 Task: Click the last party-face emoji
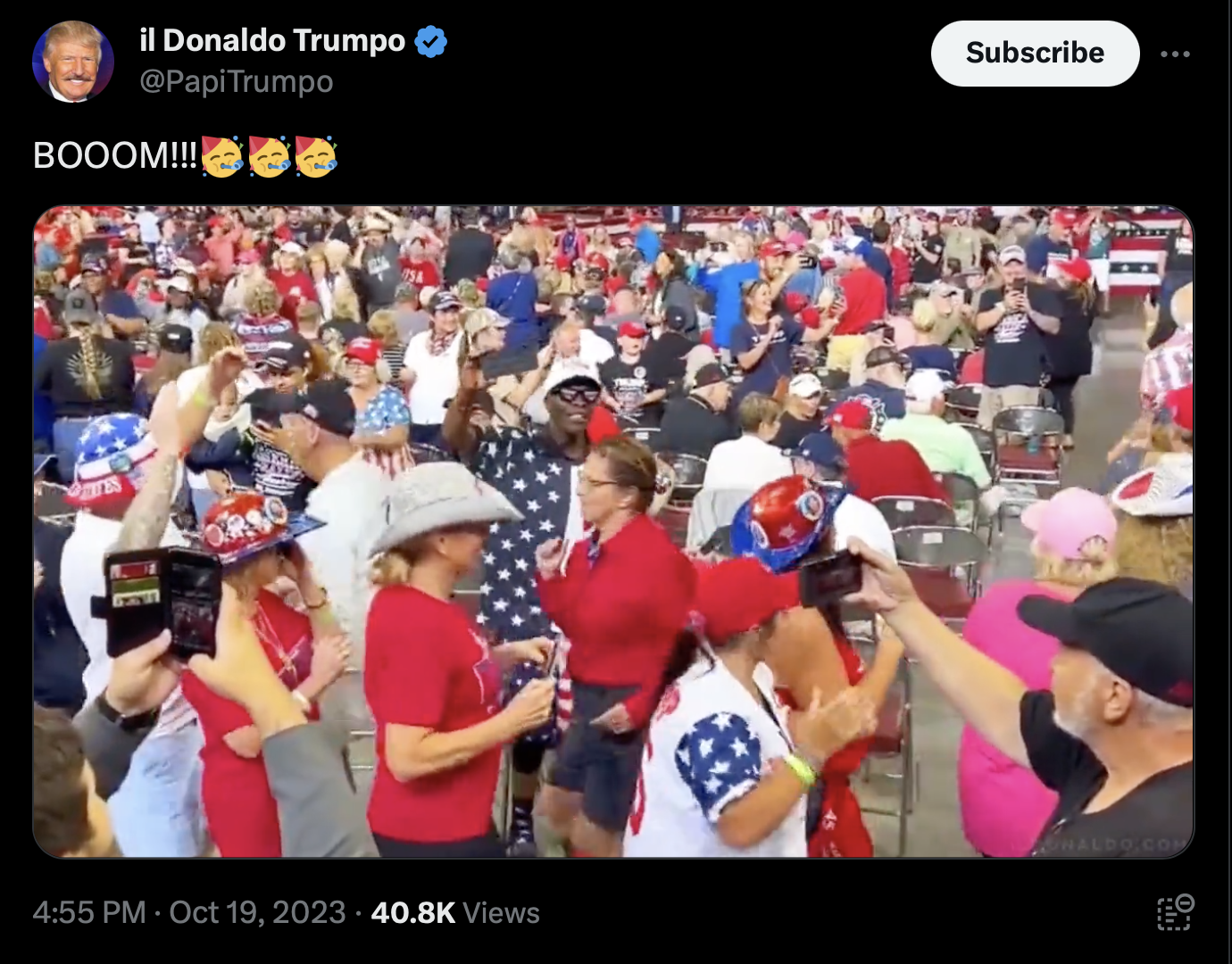click(x=316, y=155)
